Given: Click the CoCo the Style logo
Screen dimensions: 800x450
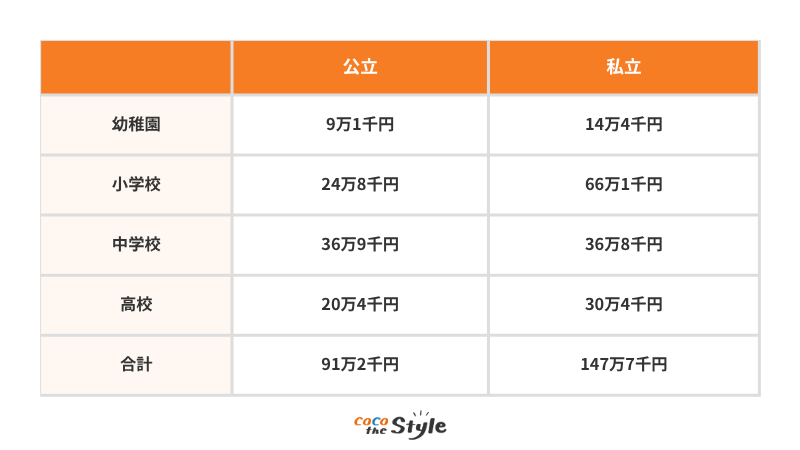Looking at the screenshot, I should click(x=400, y=425).
